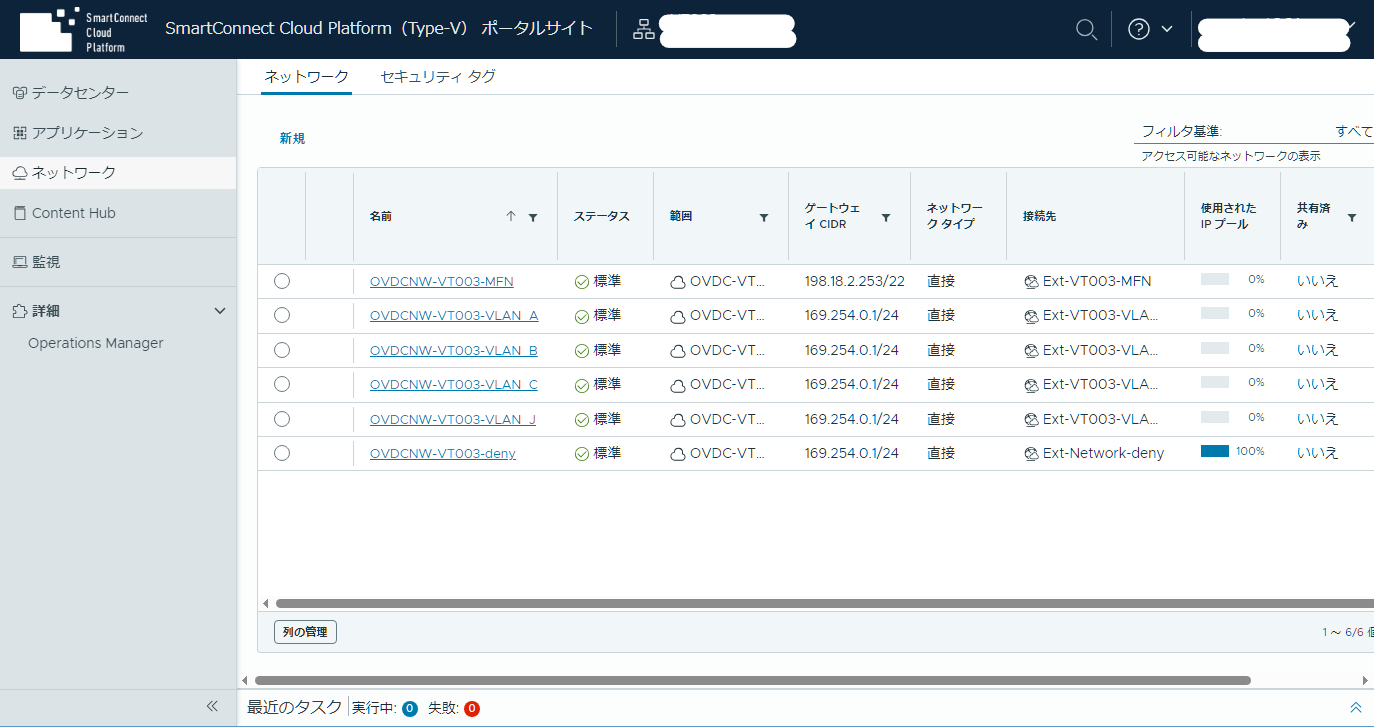1374x727 pixels.
Task: Open OVDCNW-VT003-VLAN_A network link
Action: pyautogui.click(x=454, y=315)
